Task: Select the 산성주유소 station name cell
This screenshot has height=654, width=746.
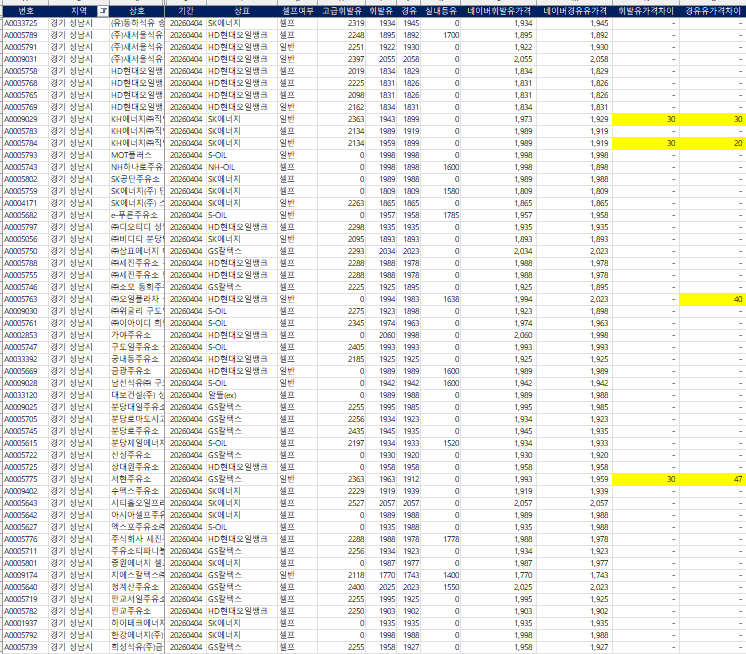Action: click(137, 455)
